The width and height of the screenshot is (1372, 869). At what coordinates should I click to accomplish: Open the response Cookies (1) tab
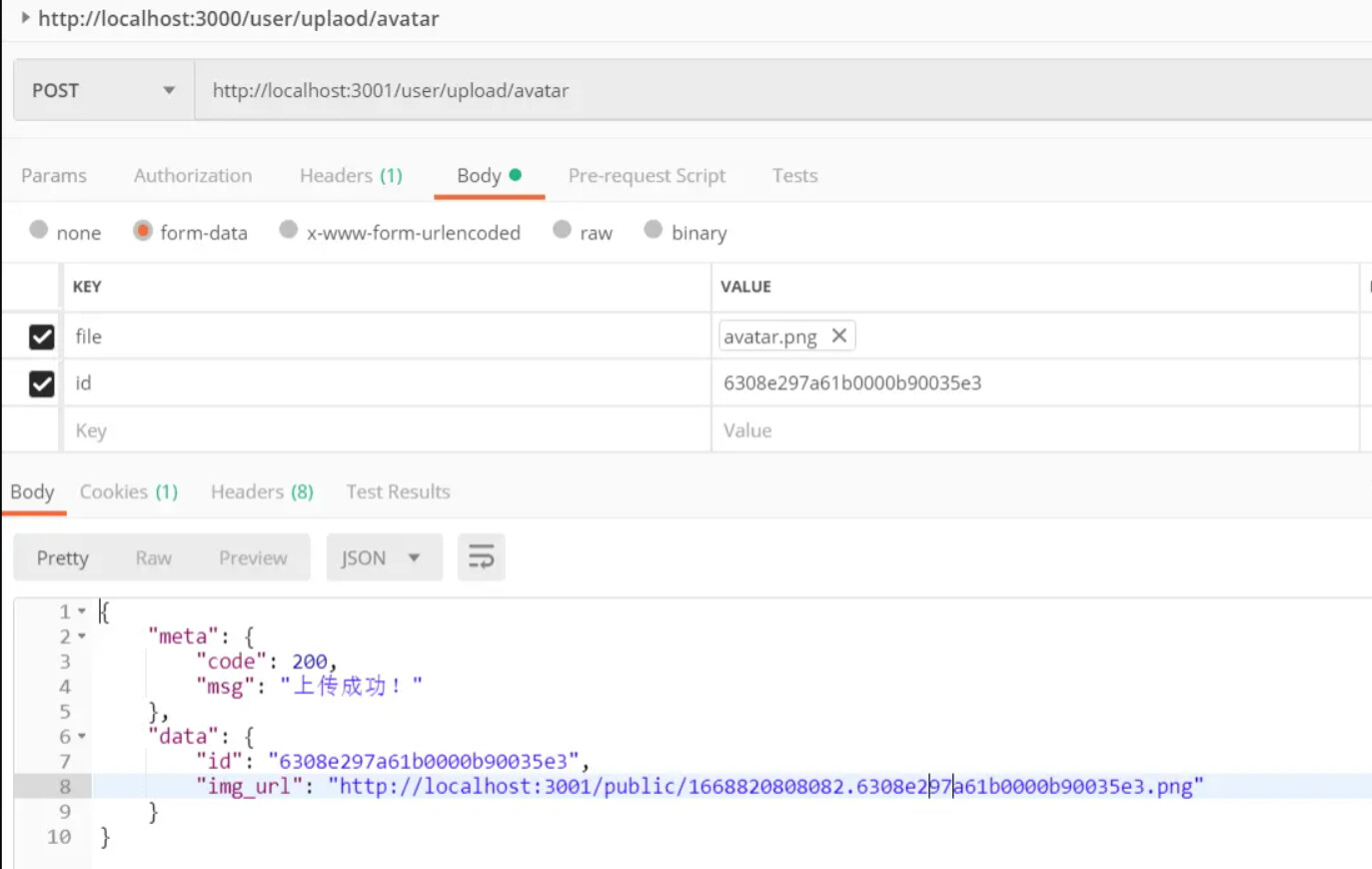point(129,492)
